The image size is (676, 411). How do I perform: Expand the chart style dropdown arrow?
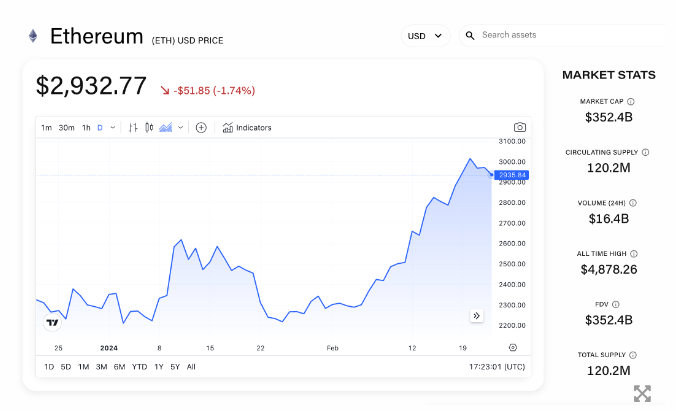click(x=180, y=128)
